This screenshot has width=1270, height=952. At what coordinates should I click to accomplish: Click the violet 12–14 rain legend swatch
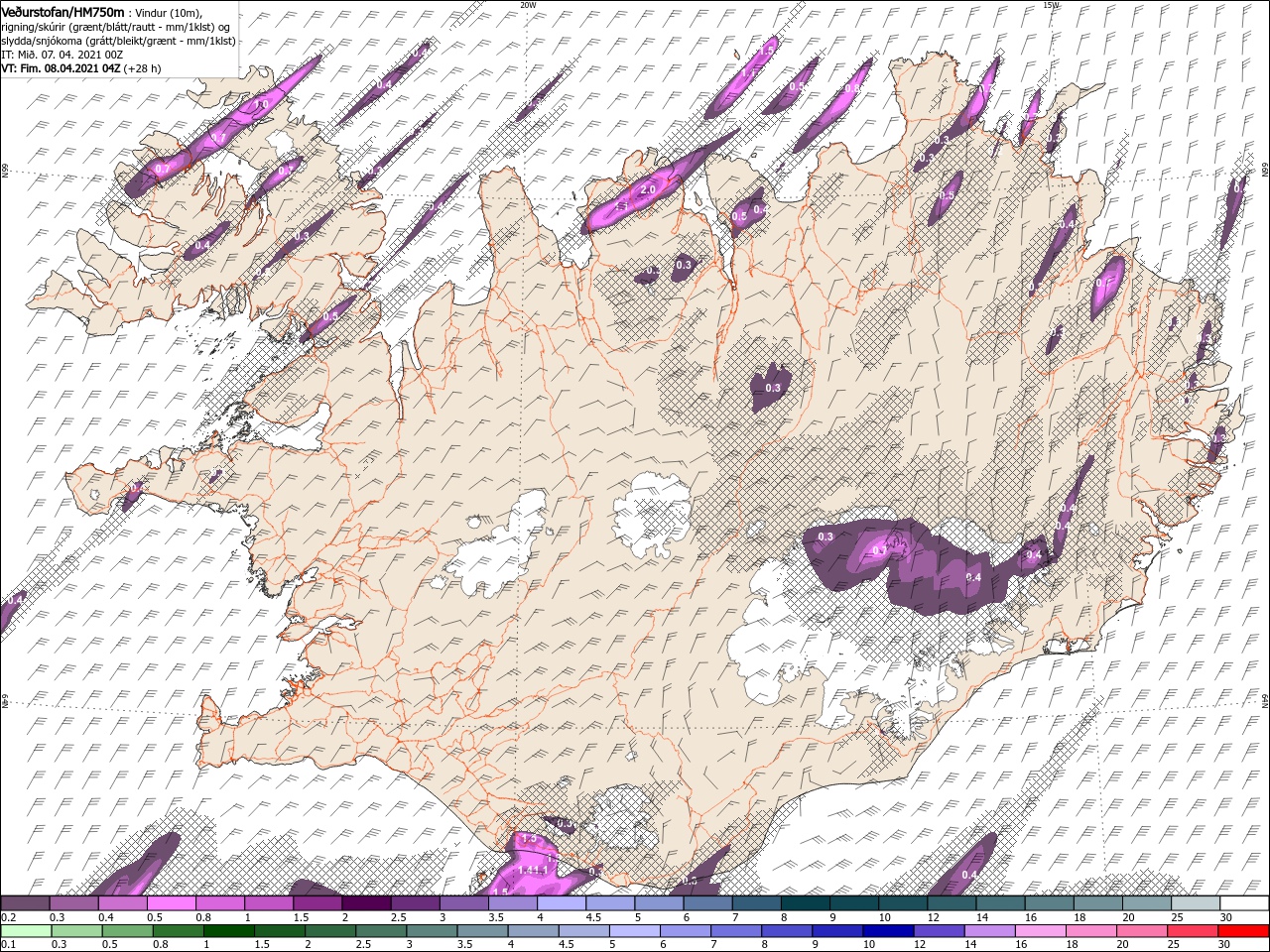pos(939,931)
